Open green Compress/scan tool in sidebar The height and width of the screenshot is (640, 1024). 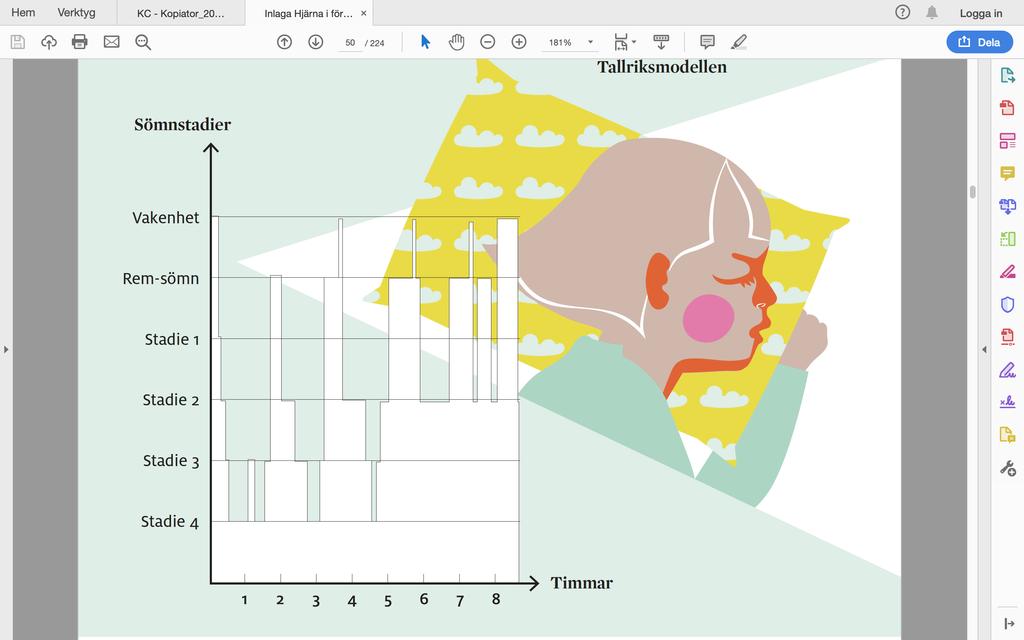click(1008, 239)
